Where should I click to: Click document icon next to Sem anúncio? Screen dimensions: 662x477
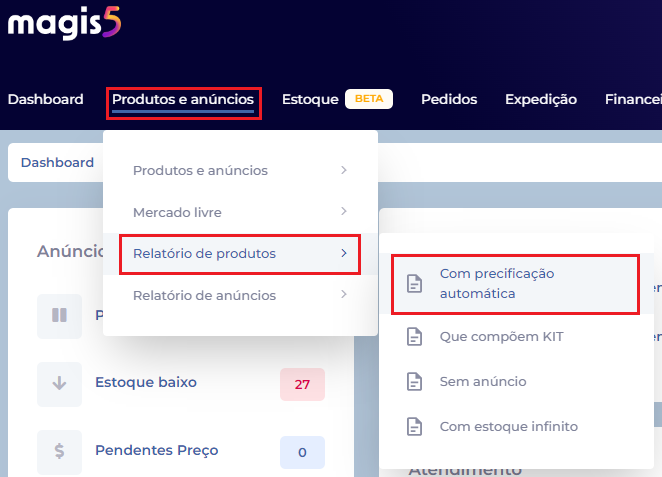coord(414,382)
